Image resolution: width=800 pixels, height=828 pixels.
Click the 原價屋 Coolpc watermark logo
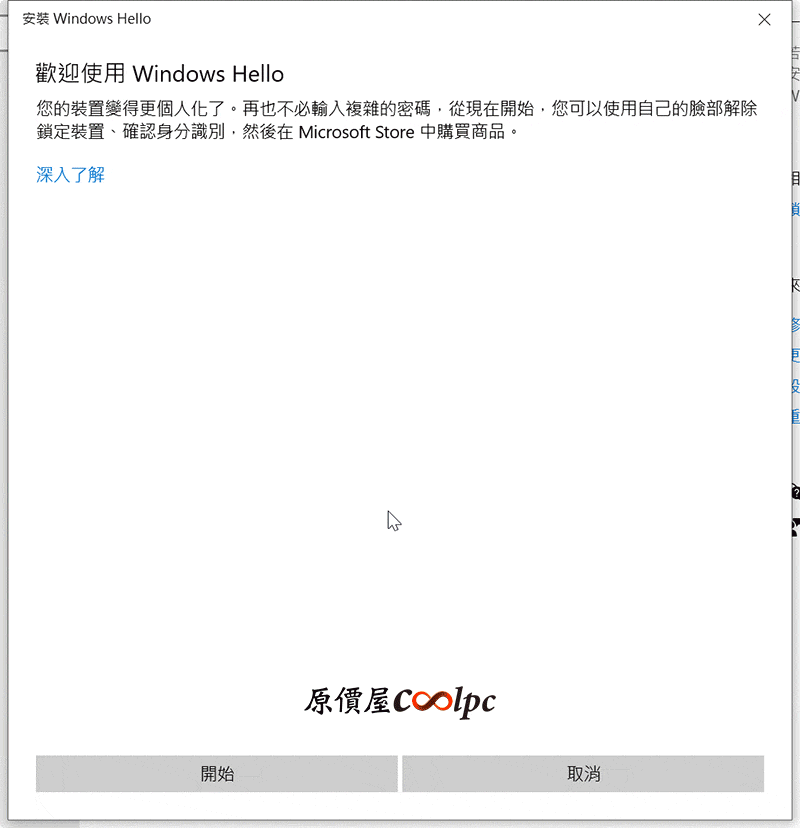400,702
